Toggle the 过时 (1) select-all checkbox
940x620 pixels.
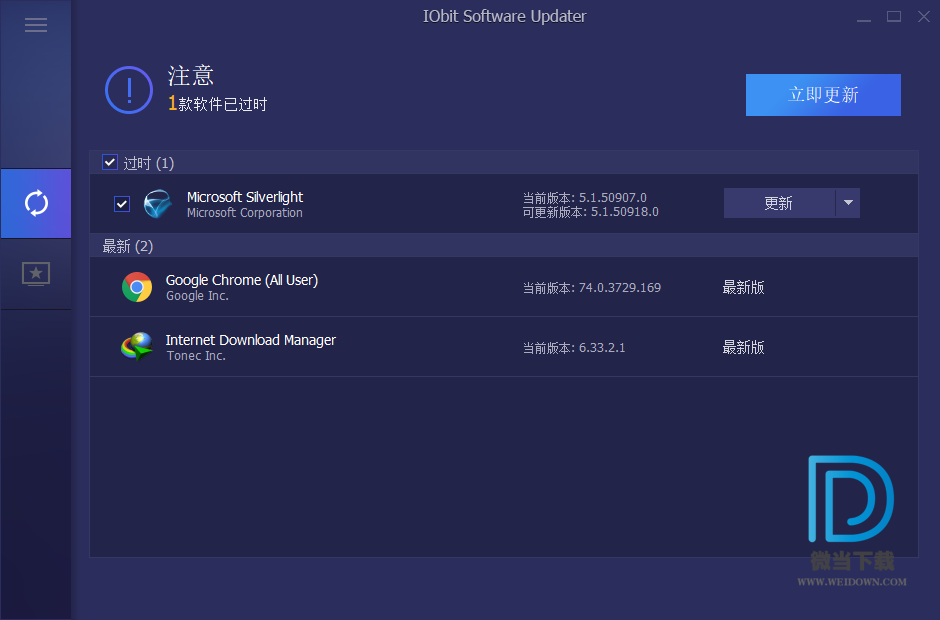coord(110,162)
